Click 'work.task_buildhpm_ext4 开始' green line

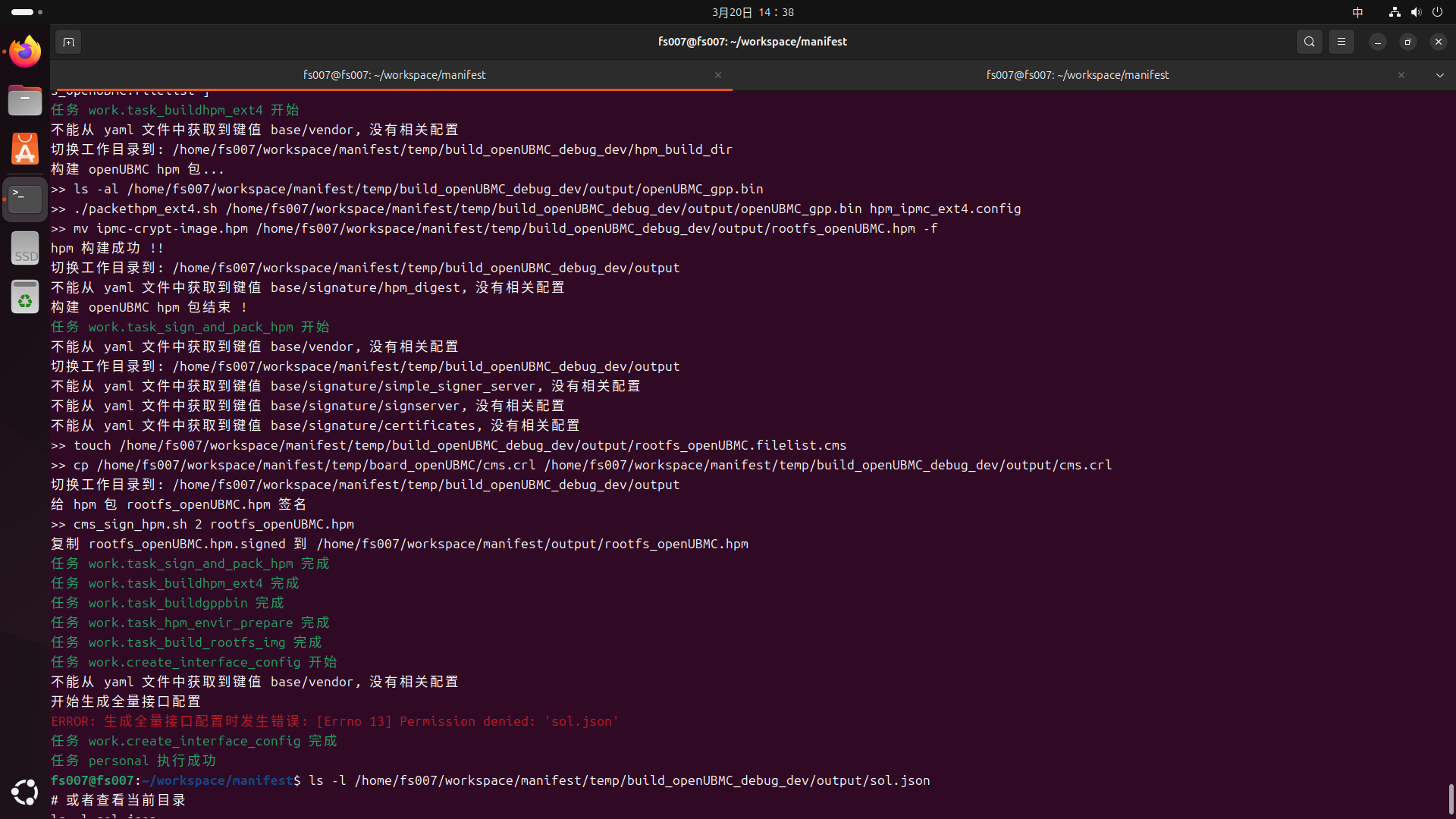174,110
